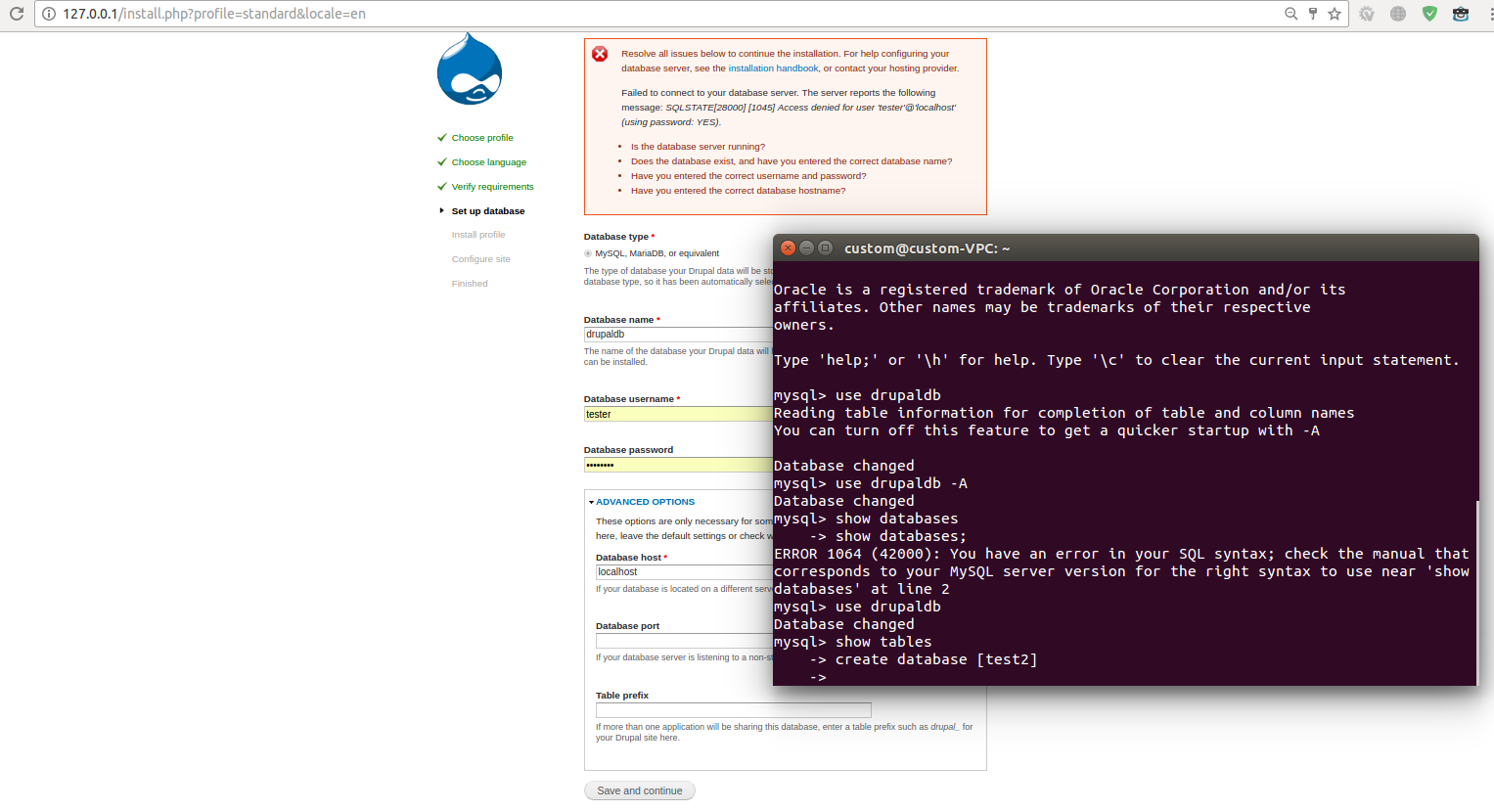Image resolution: width=1494 pixels, height=812 pixels.
Task: Bookmark this page with the star
Action: click(x=1335, y=14)
